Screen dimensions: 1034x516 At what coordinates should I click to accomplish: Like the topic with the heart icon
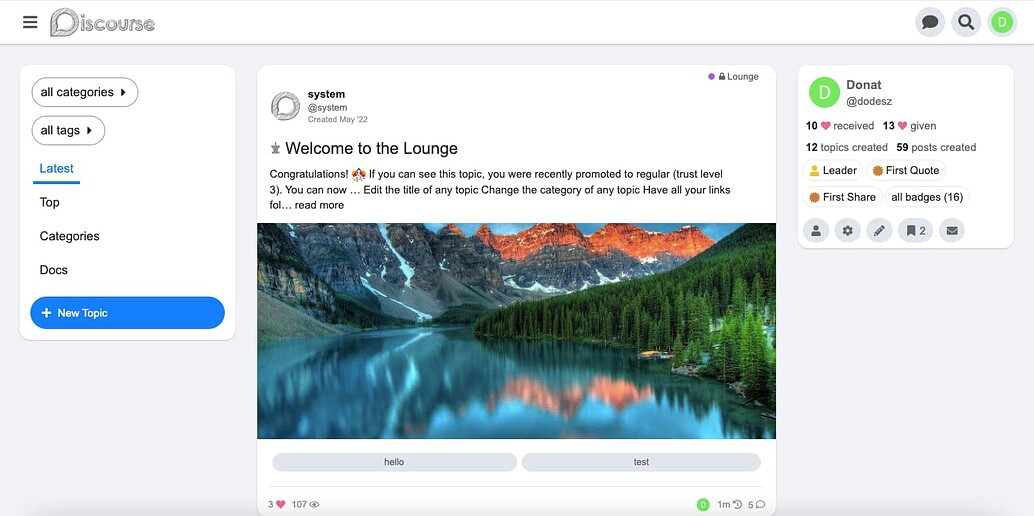point(280,504)
